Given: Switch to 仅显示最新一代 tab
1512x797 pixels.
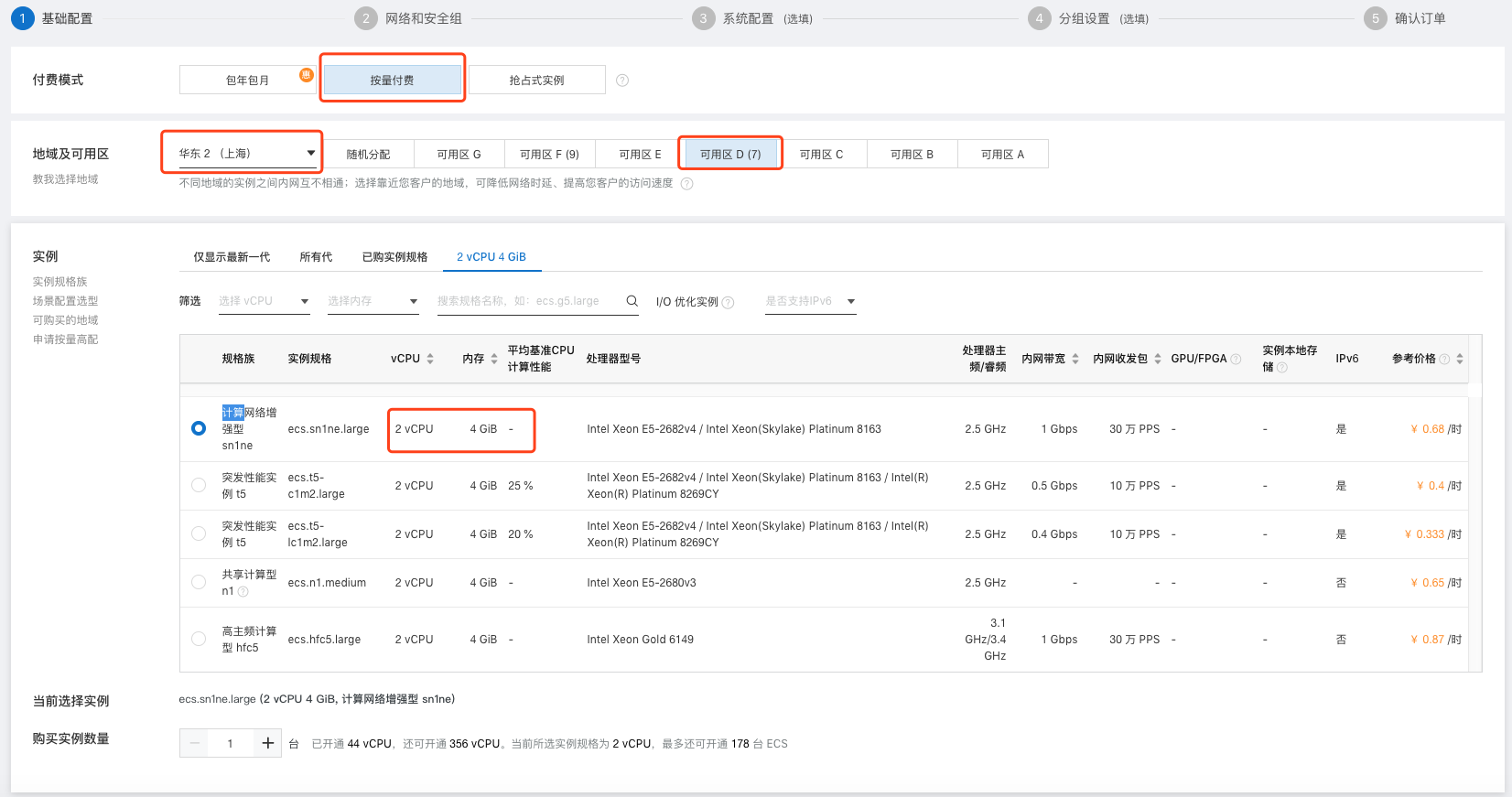Looking at the screenshot, I should [232, 257].
